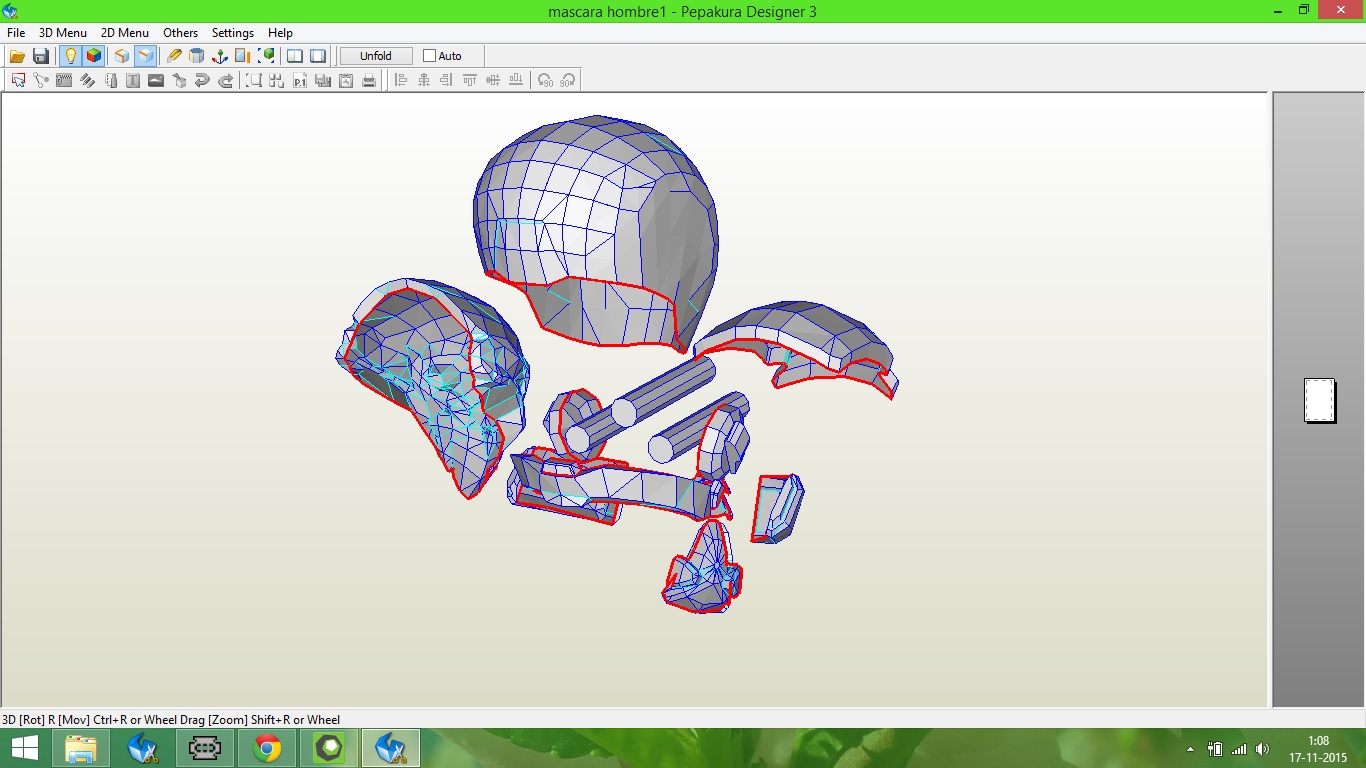Open the Settings menu
Image resolution: width=1366 pixels, height=768 pixels.
pyautogui.click(x=232, y=33)
